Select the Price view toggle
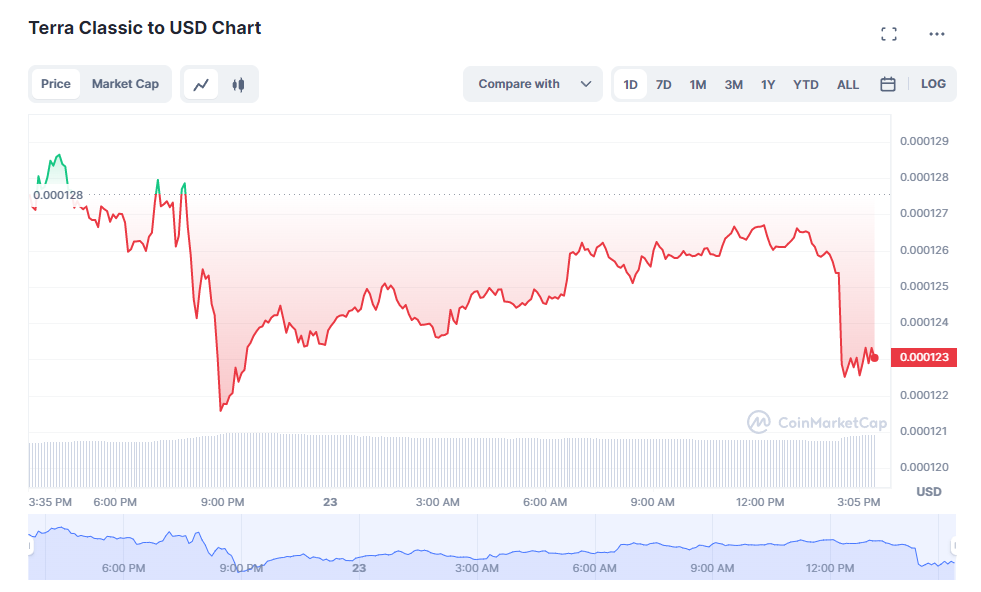Screen dimensions: 981x592 point(56,85)
